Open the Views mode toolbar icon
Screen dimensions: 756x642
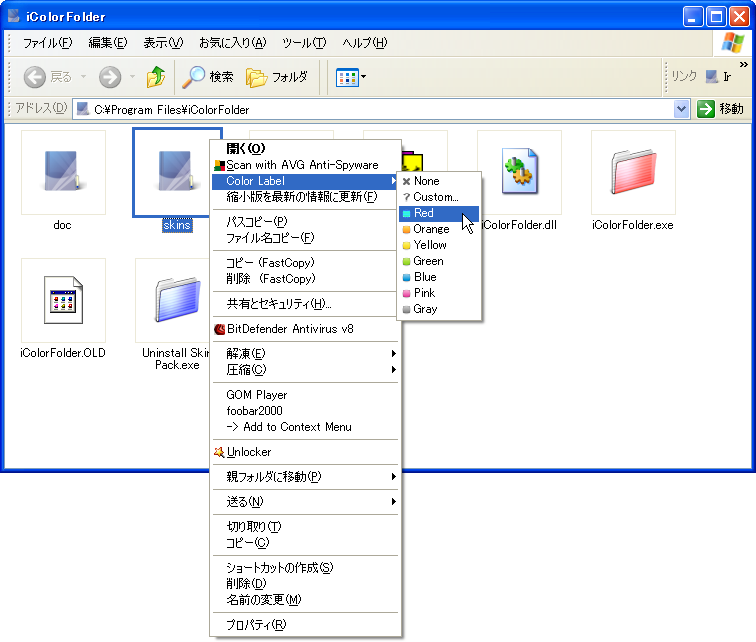pos(347,77)
